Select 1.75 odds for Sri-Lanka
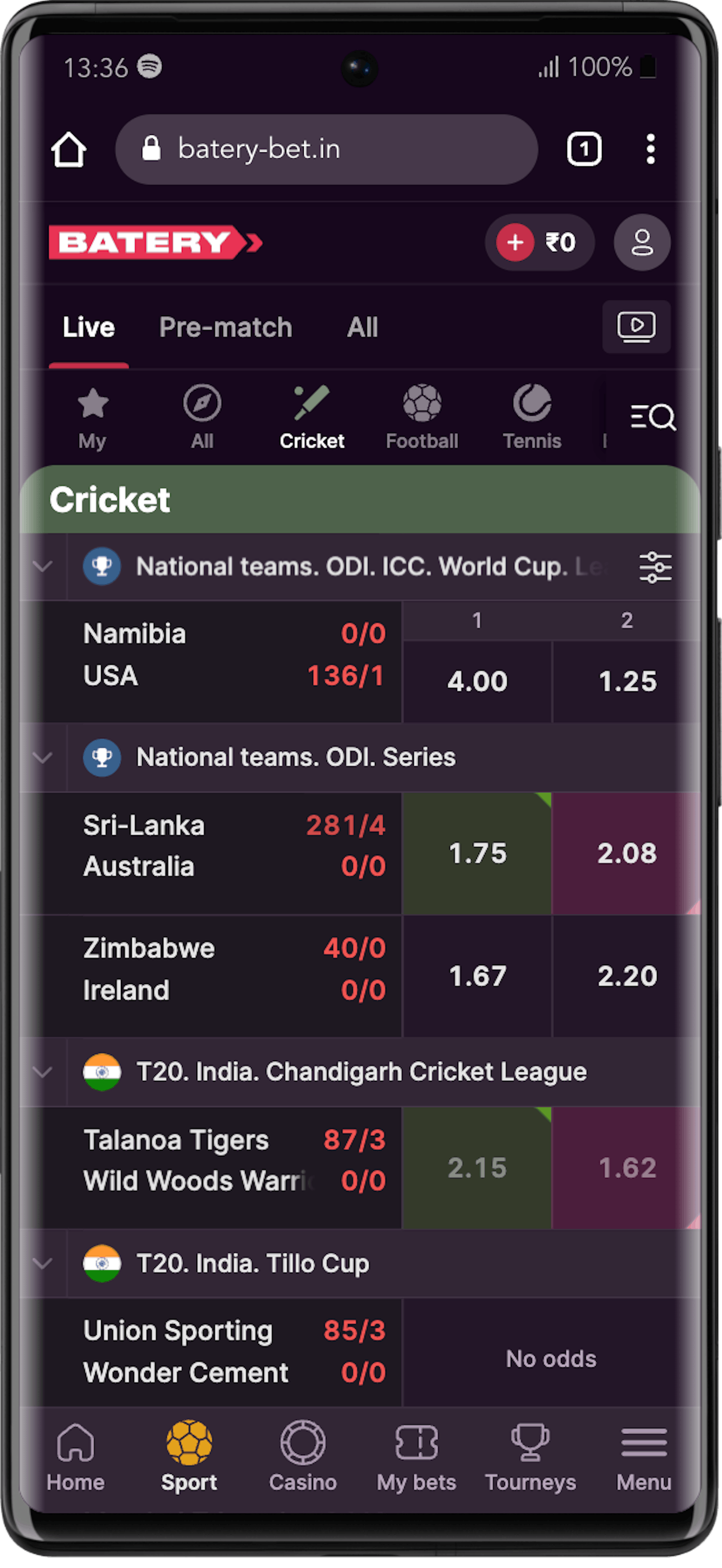This screenshot has height=1568, width=722. (477, 853)
